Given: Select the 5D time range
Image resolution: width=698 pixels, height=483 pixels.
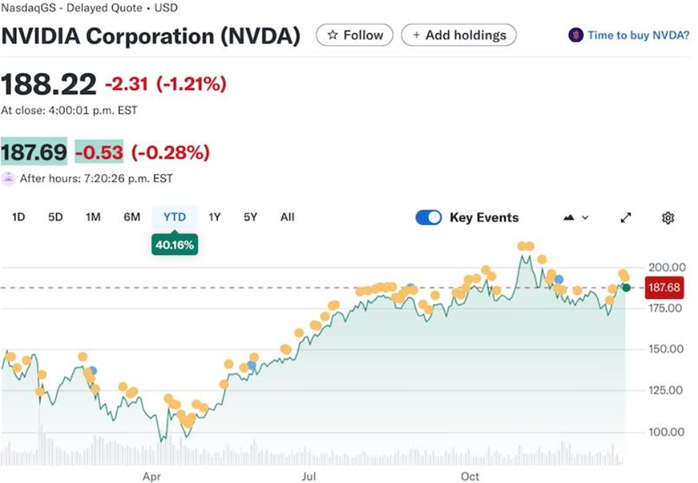Looking at the screenshot, I should 55,217.
